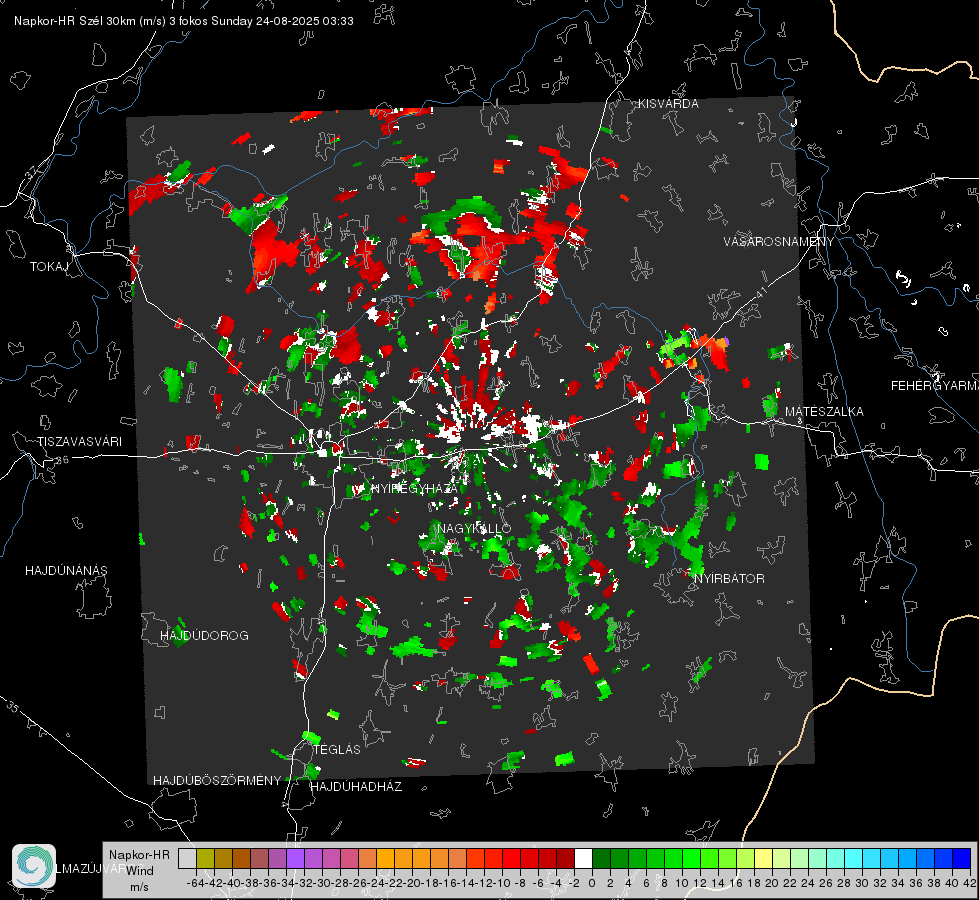Image resolution: width=979 pixels, height=900 pixels.
Task: Select the -64 value on the legend scale
Action: (x=196, y=883)
